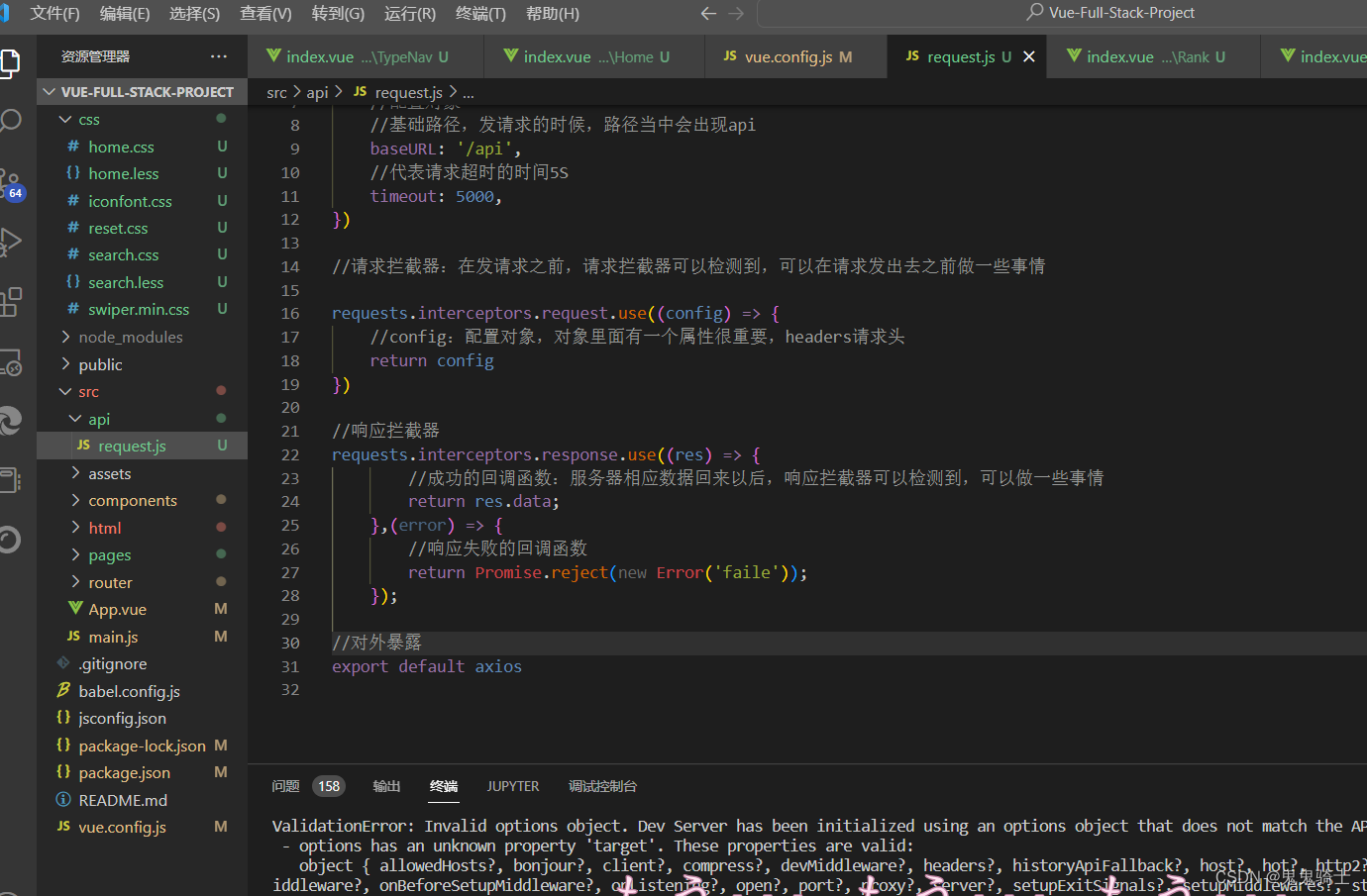Open package-lock.json in the file tree
This screenshot has width=1367, height=896.
[142, 746]
